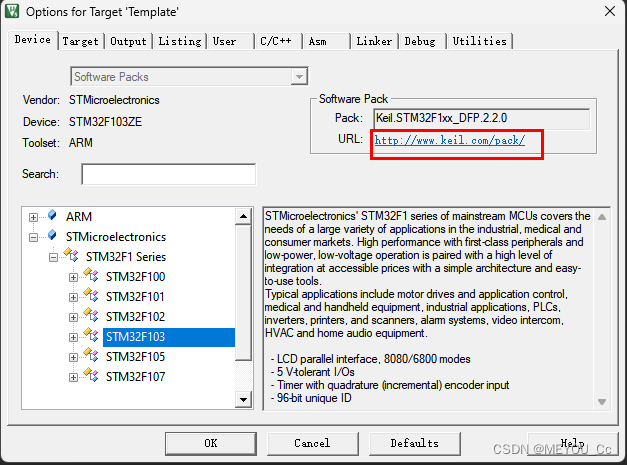
Task: Click the STM32F102 device icon
Action: (91, 315)
